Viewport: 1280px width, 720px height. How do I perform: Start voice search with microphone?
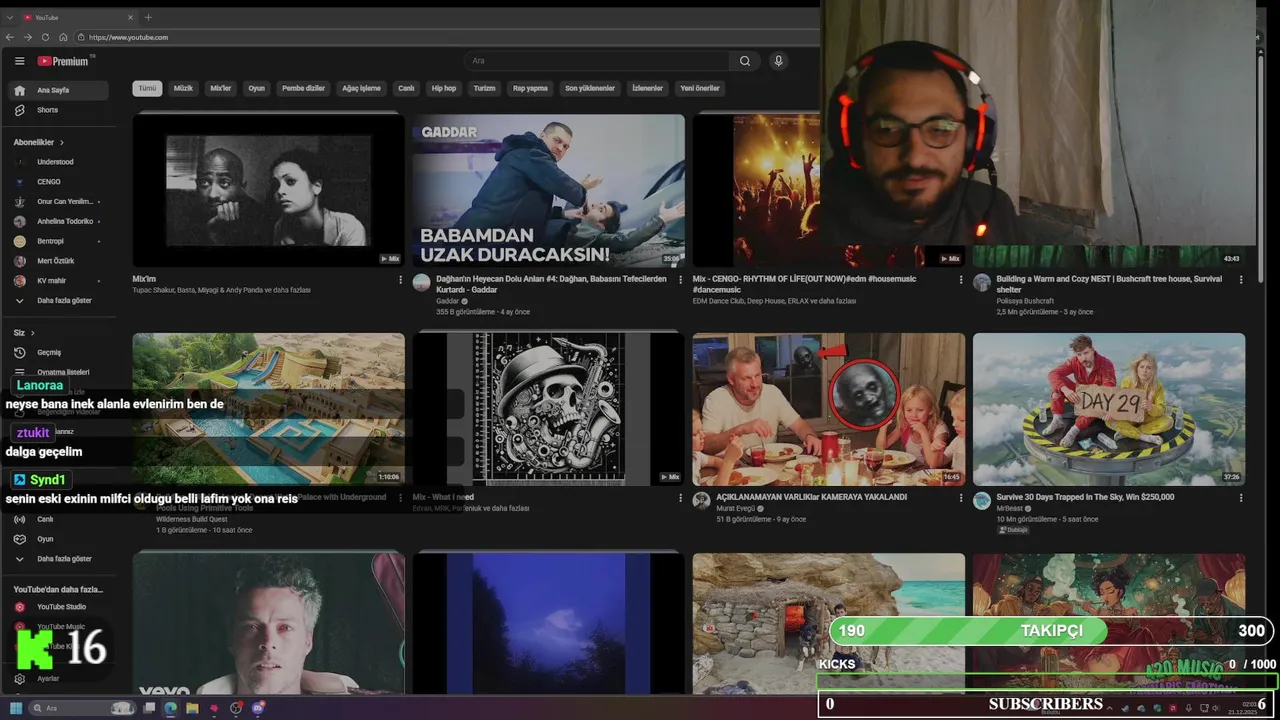(x=779, y=61)
